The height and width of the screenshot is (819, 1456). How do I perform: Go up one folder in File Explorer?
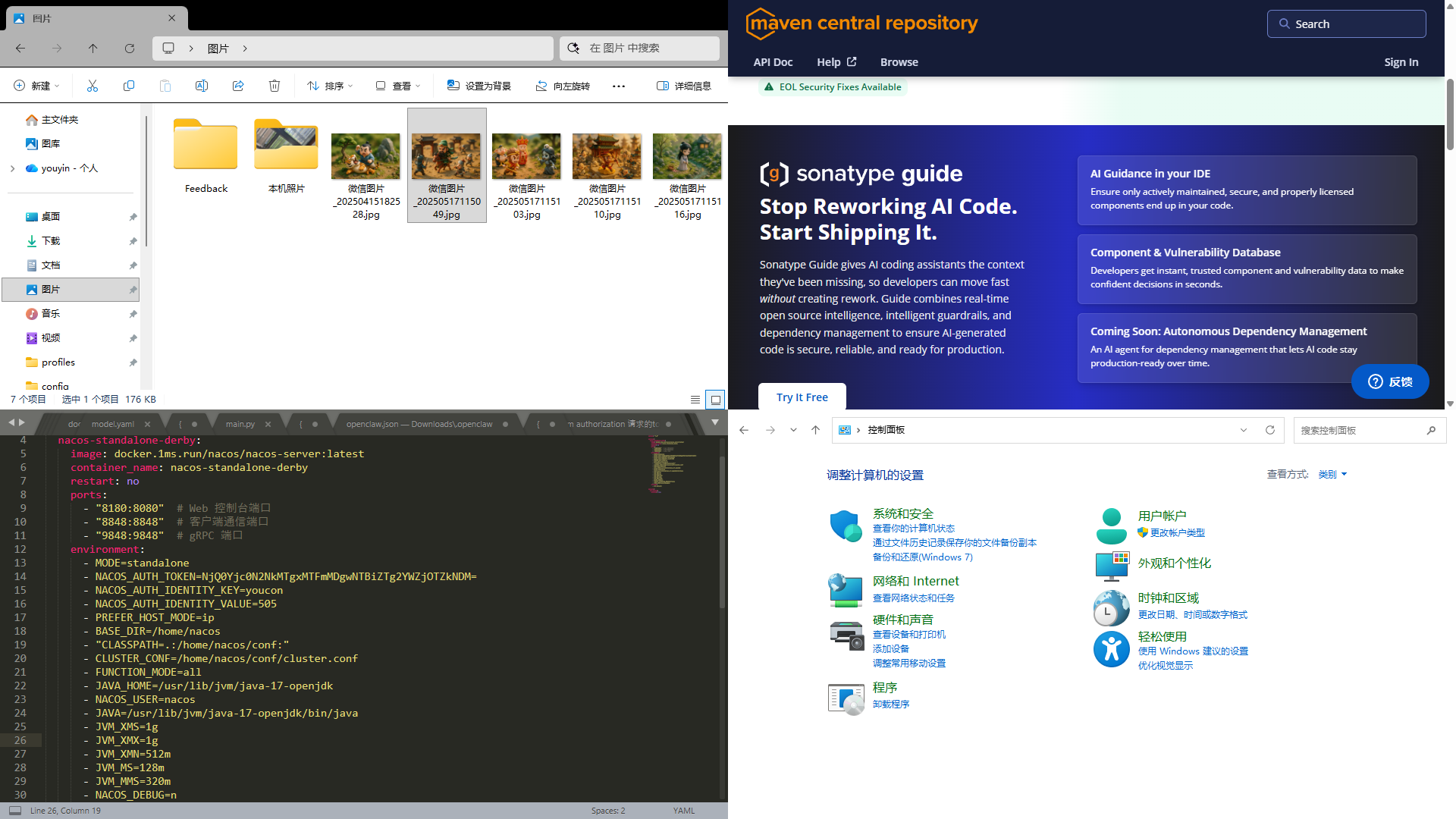point(93,48)
